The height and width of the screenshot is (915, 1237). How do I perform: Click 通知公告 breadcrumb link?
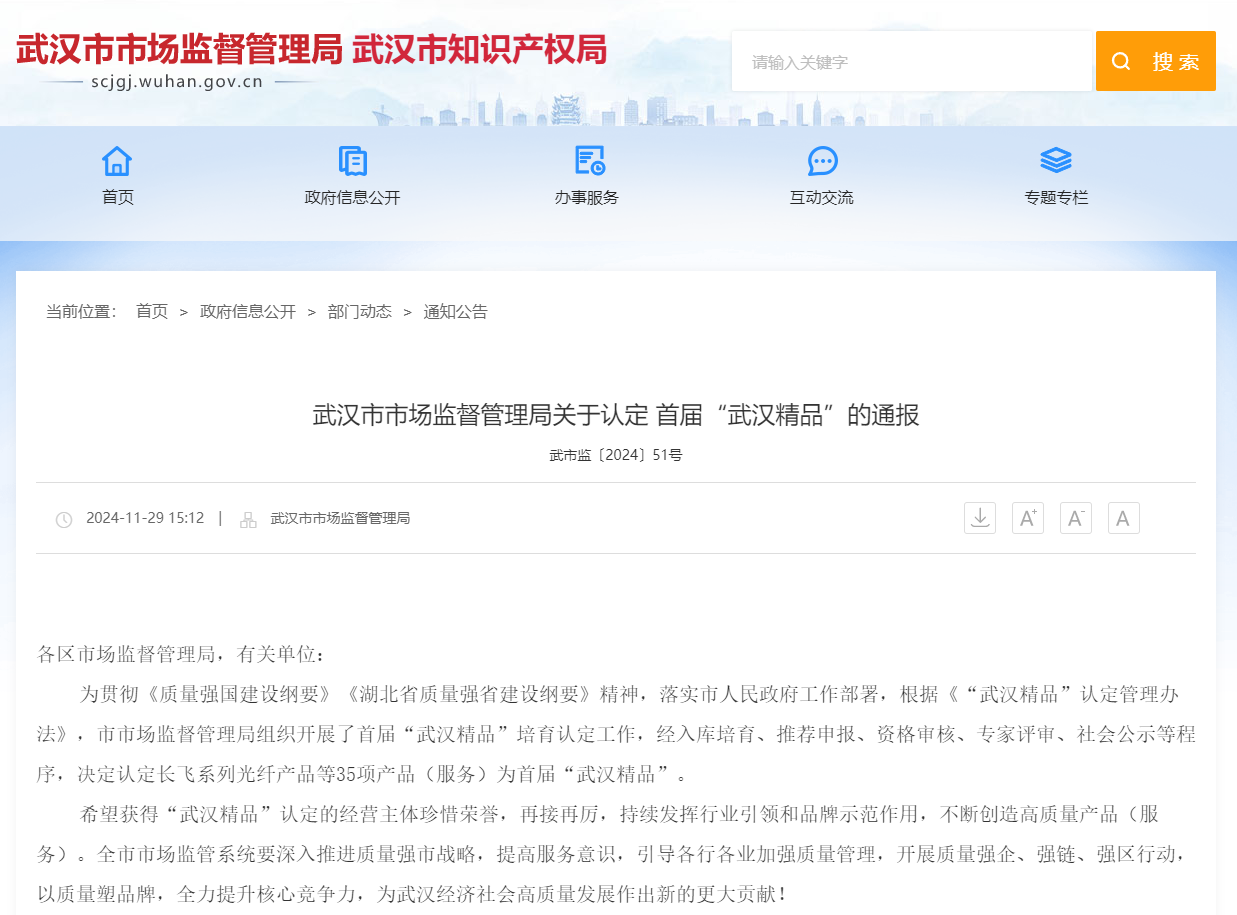point(455,312)
